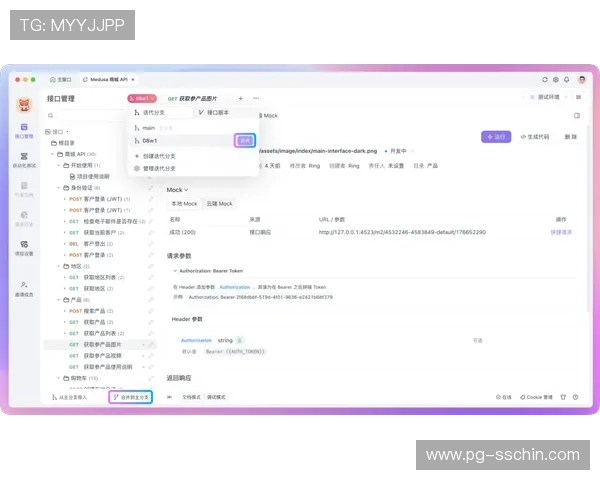Open the D8w1 branch dropdown

[x=142, y=98]
